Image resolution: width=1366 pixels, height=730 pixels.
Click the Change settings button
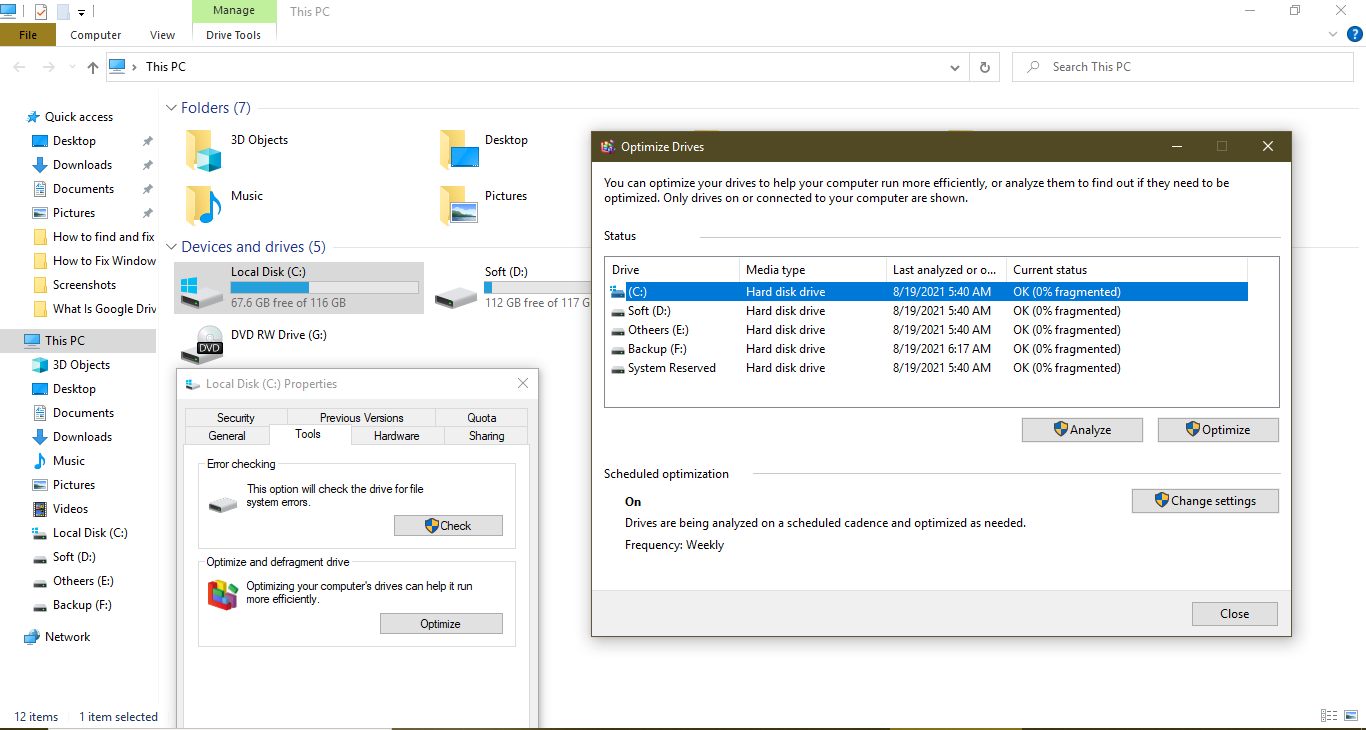pos(1205,501)
